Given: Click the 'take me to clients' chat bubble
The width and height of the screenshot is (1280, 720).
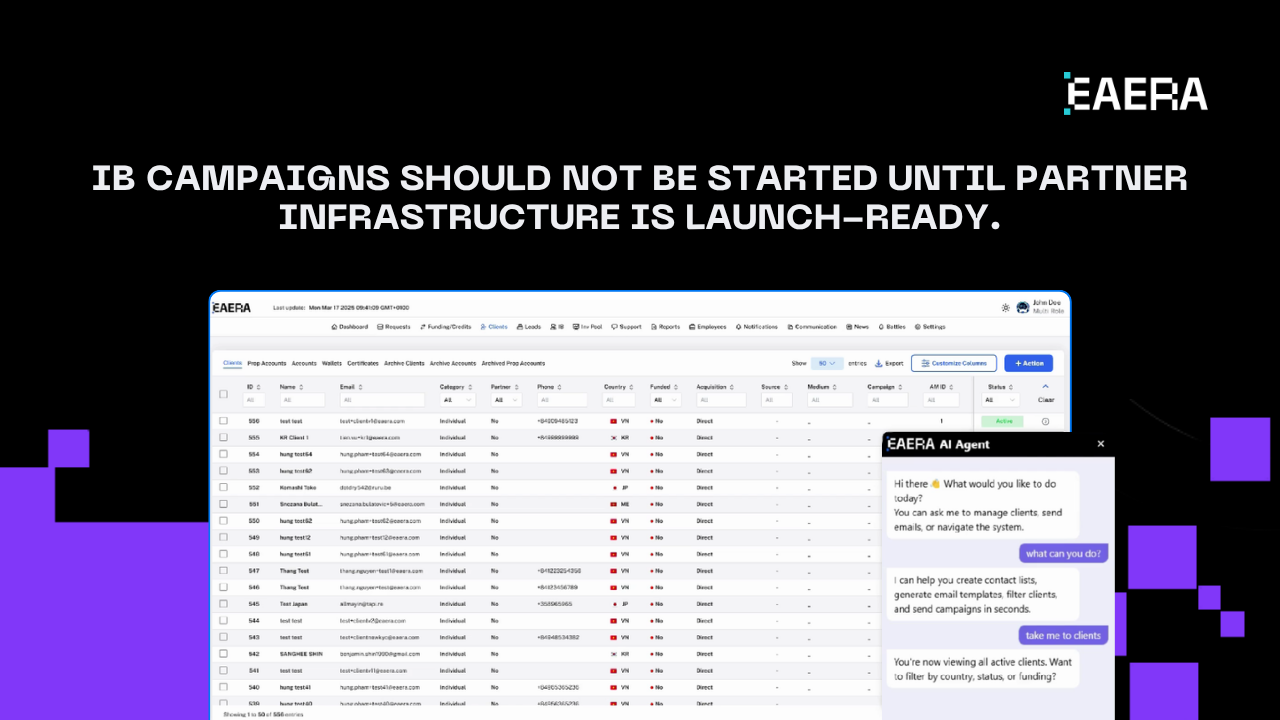Looking at the screenshot, I should 1063,635.
